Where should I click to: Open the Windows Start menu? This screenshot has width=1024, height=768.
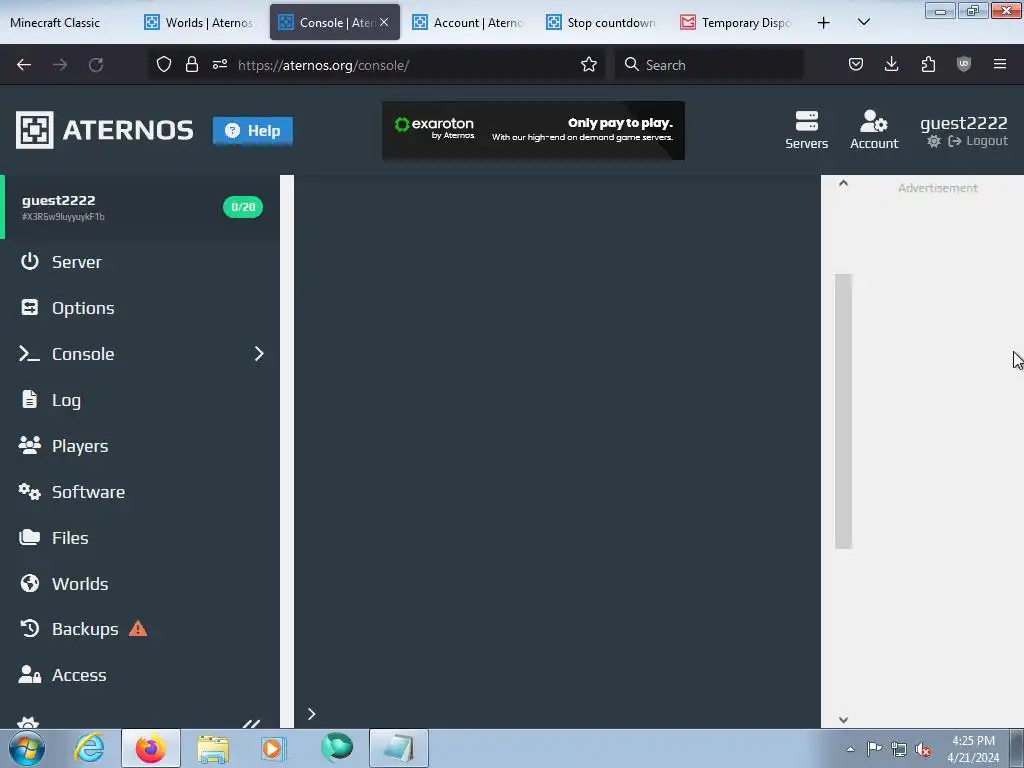[27, 748]
